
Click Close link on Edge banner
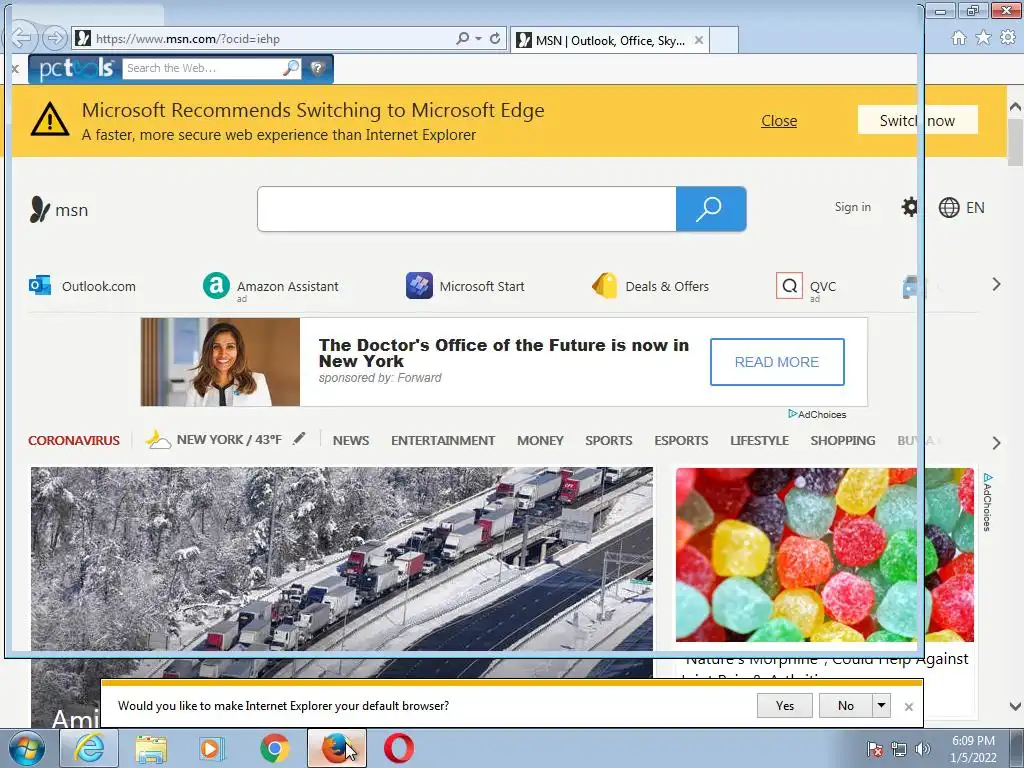pyautogui.click(x=779, y=121)
